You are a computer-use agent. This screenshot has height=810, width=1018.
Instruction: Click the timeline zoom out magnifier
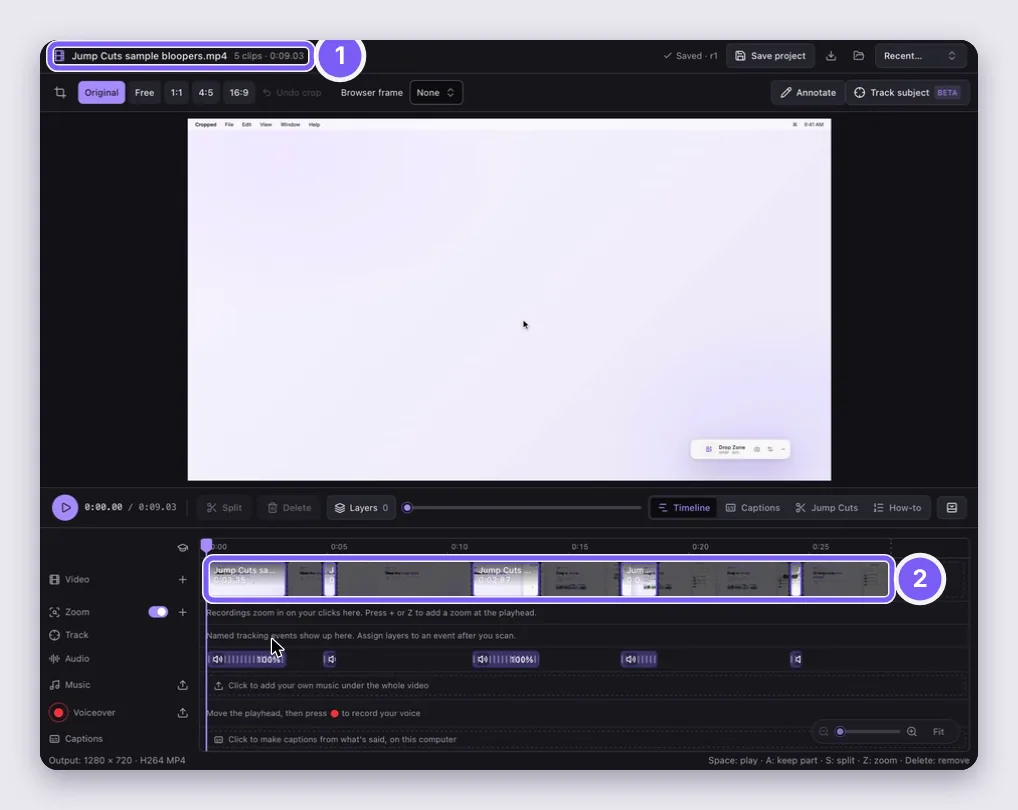tap(823, 731)
